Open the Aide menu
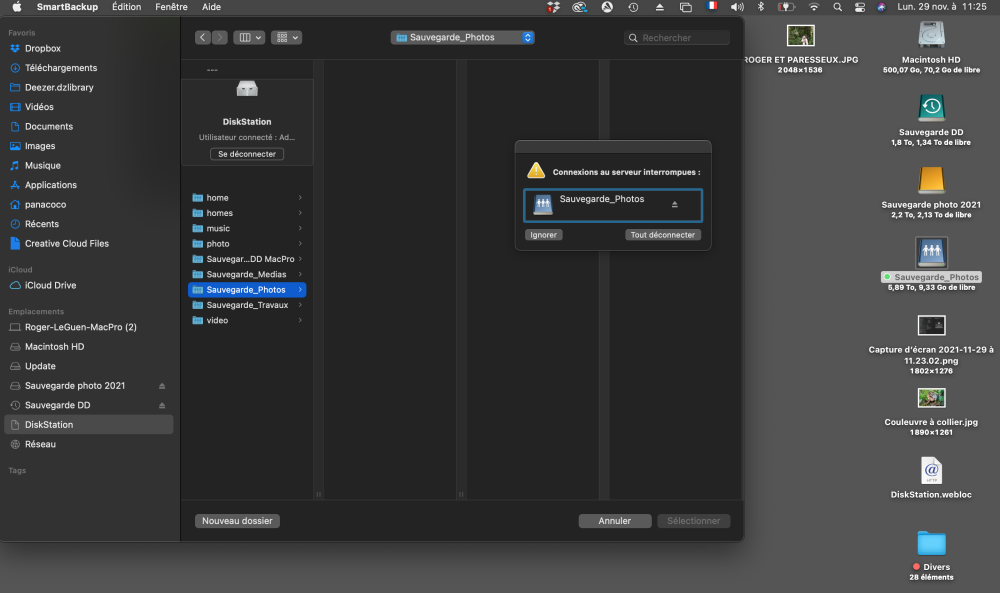The image size is (1000, 593). pyautogui.click(x=211, y=7)
